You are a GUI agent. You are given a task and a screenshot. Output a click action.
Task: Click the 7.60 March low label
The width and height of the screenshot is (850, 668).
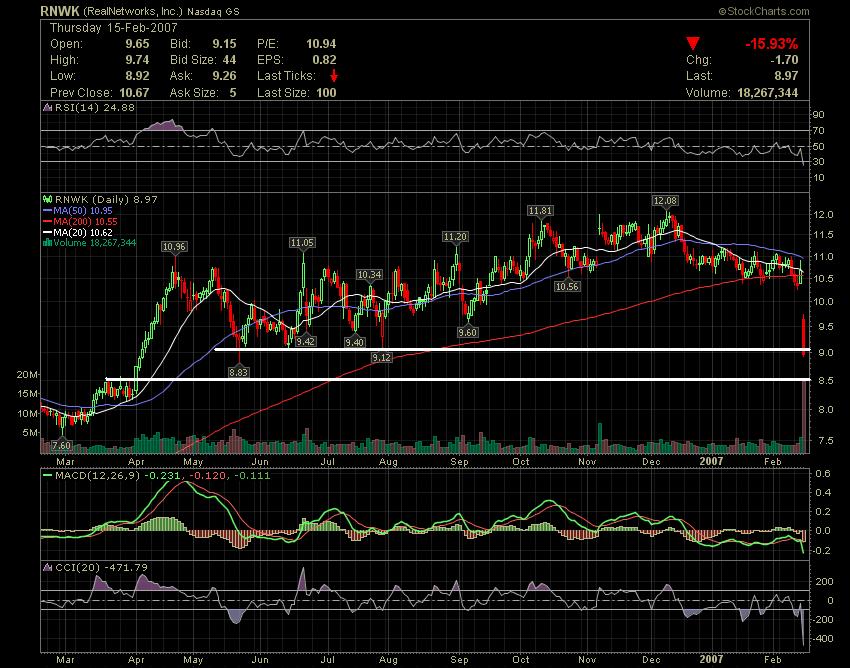[61, 446]
